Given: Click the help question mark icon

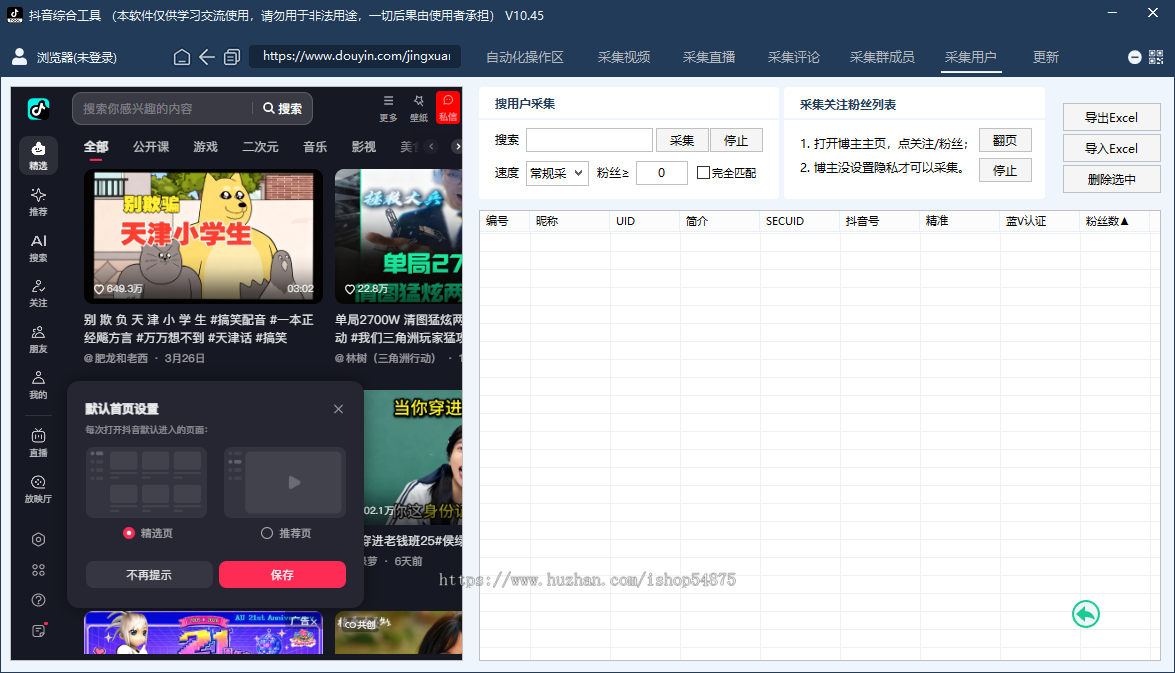Looking at the screenshot, I should coord(38,600).
